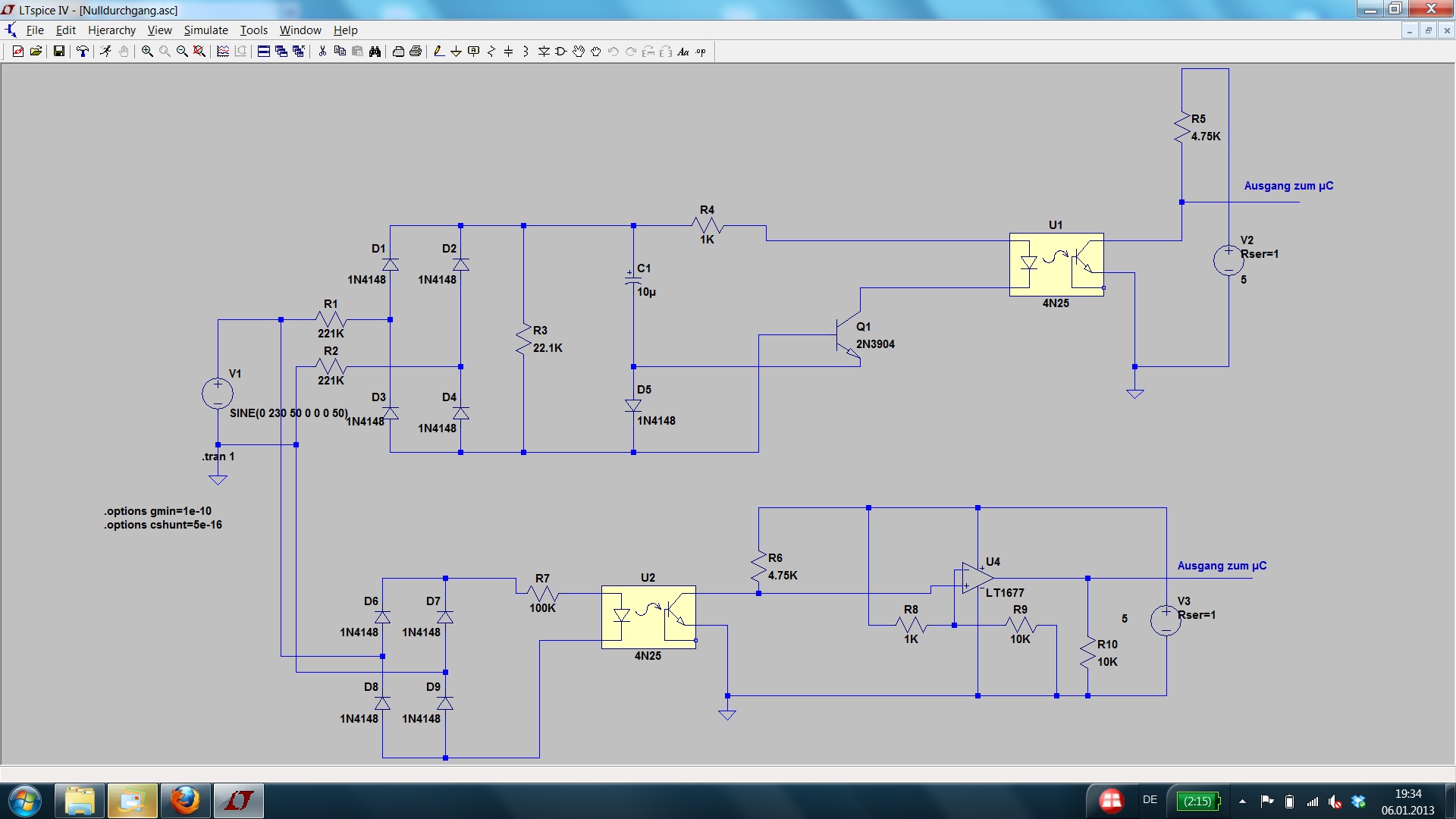Click the Redo arrow icon

click(x=631, y=52)
